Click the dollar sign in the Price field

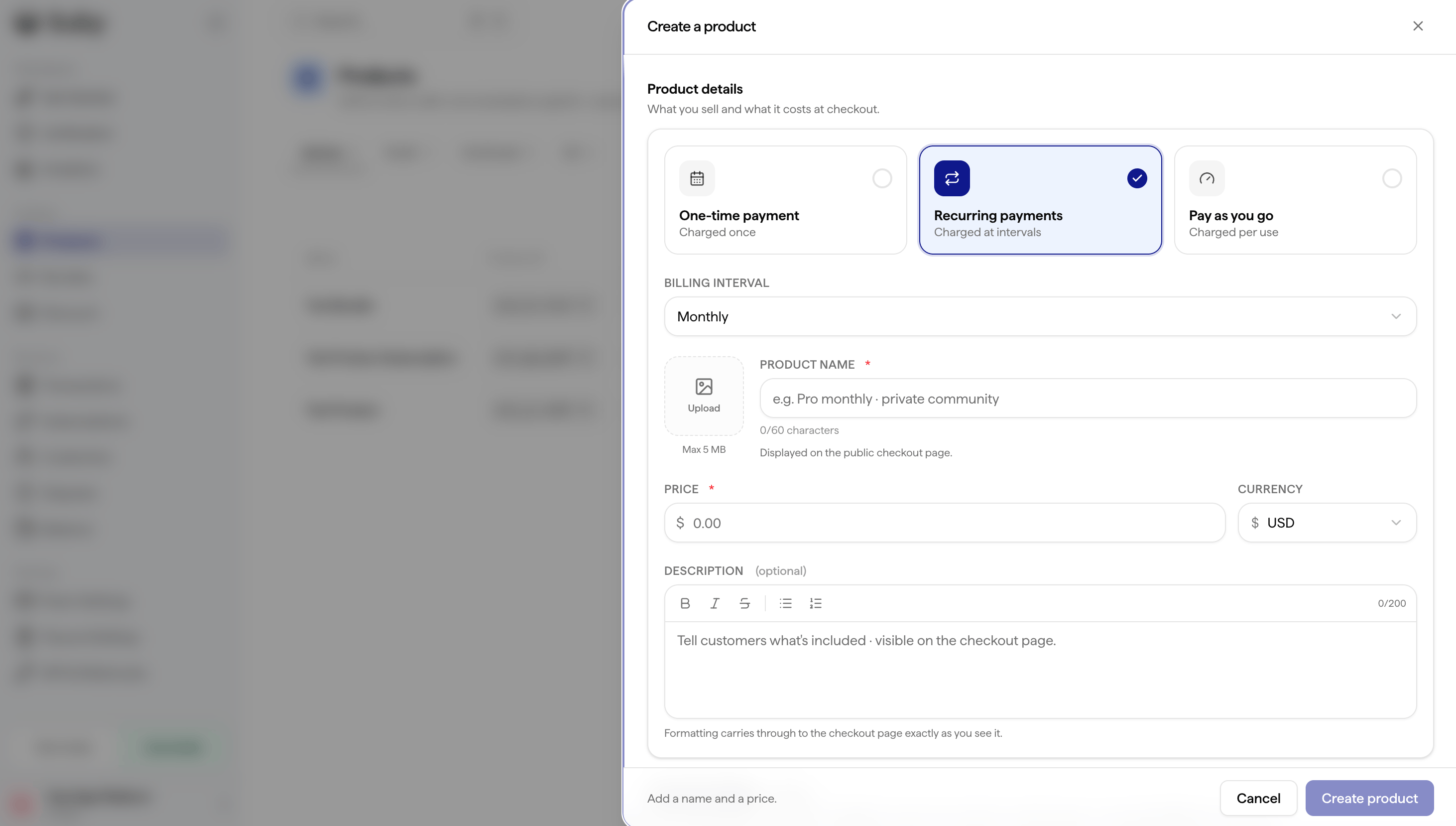pyautogui.click(x=680, y=523)
